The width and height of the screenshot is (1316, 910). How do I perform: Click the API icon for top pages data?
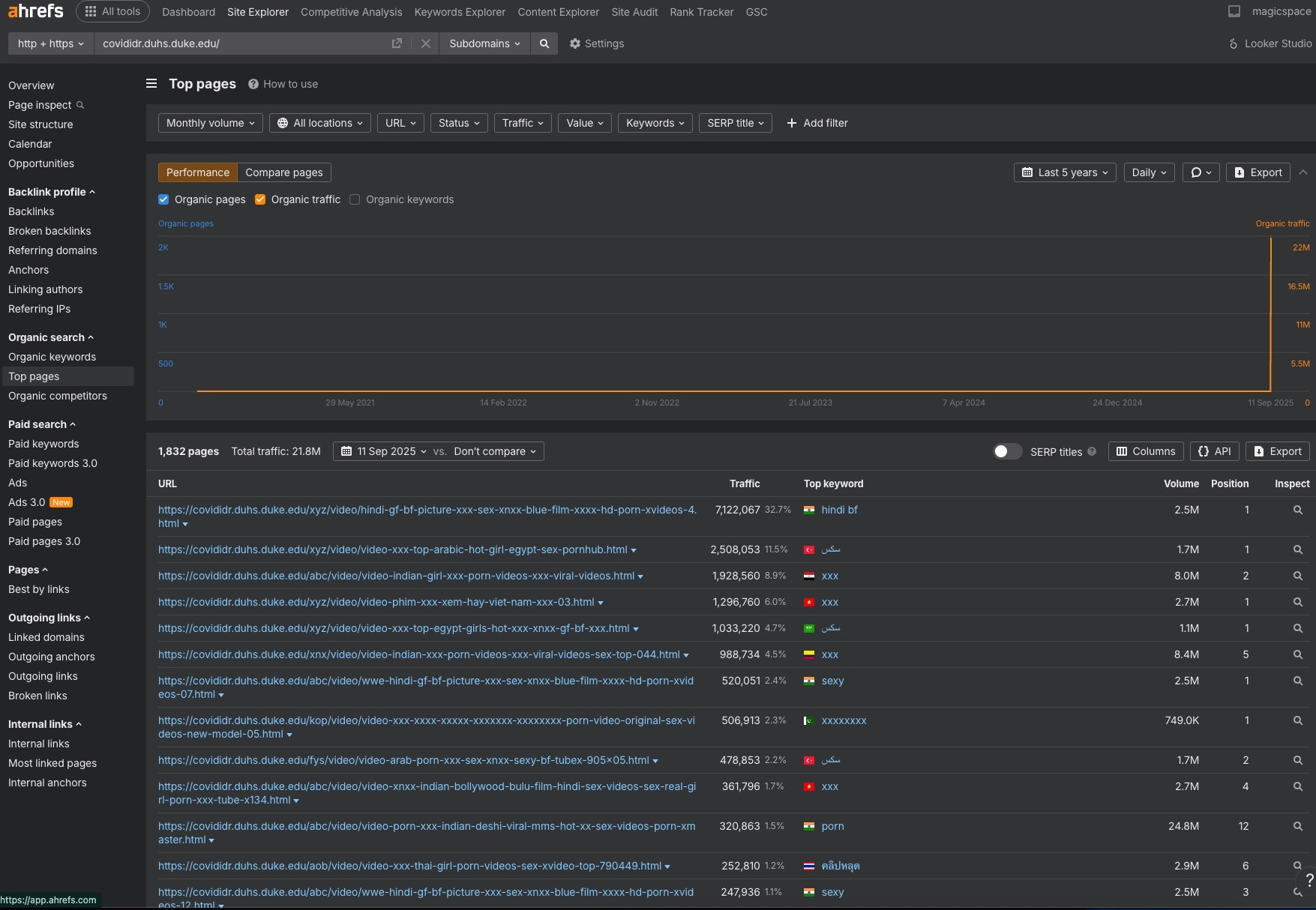[1214, 451]
